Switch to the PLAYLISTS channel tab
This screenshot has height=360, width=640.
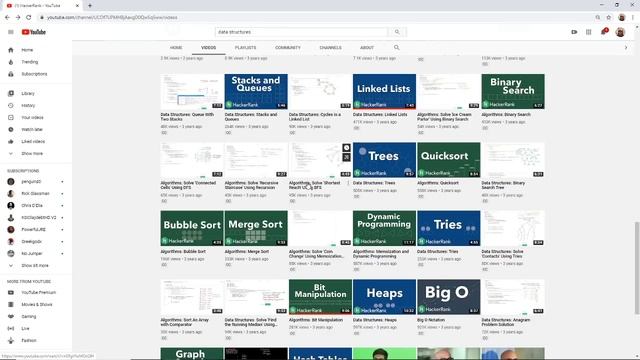point(245,48)
